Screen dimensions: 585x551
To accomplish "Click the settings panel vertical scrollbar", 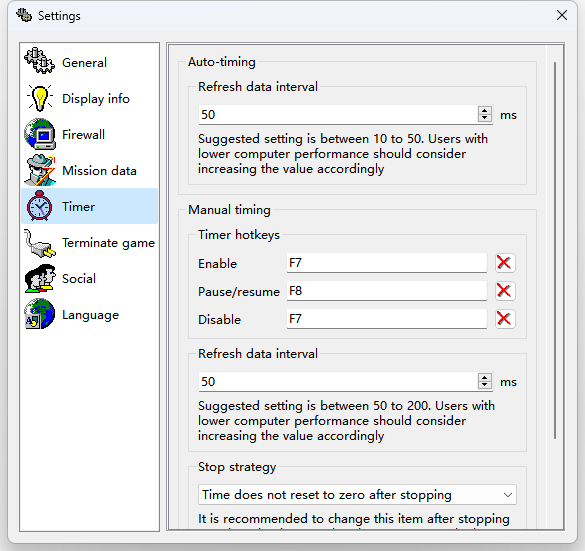I will click(555, 250).
